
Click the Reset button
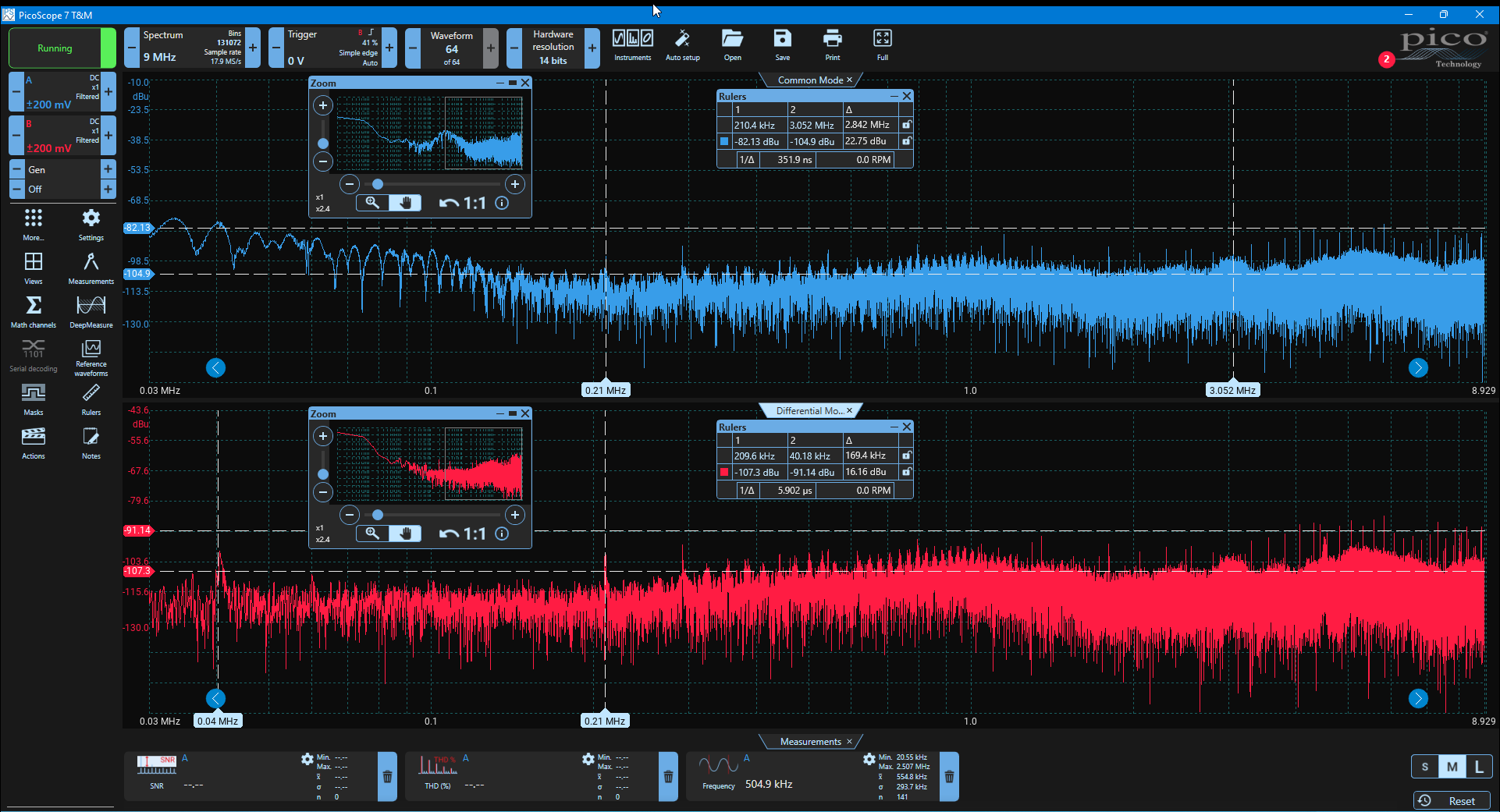click(x=1452, y=800)
